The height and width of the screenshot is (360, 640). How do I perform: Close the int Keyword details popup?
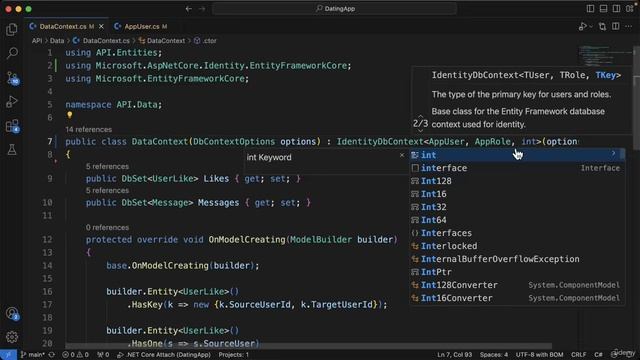402,155
